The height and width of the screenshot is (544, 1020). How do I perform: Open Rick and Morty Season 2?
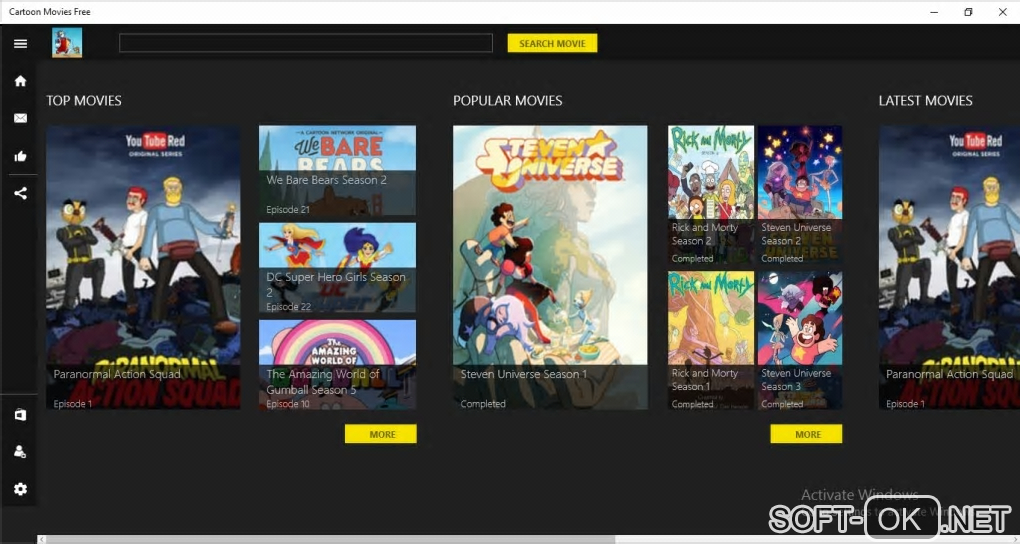tap(711, 195)
